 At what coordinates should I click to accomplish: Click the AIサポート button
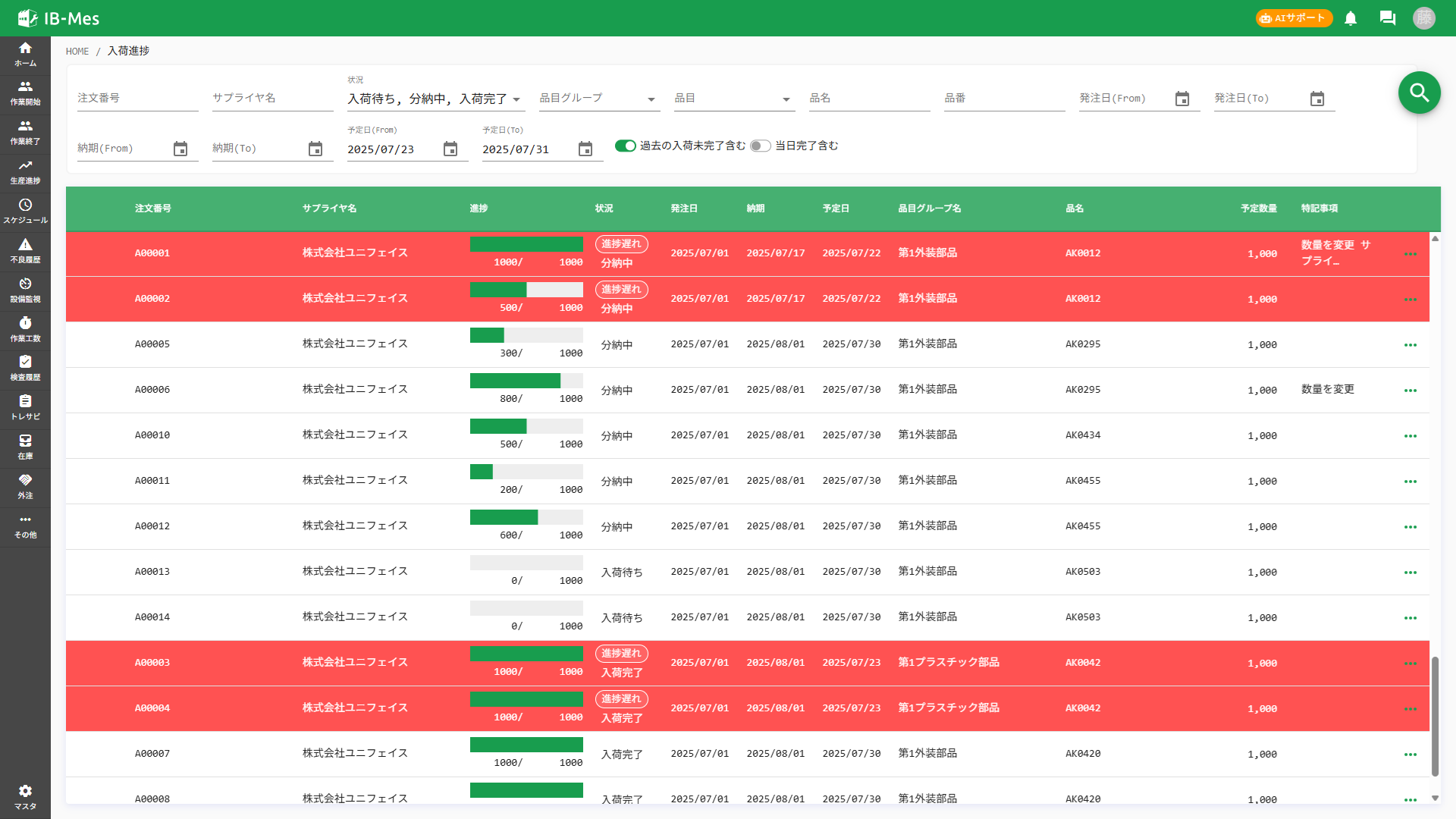point(1293,18)
